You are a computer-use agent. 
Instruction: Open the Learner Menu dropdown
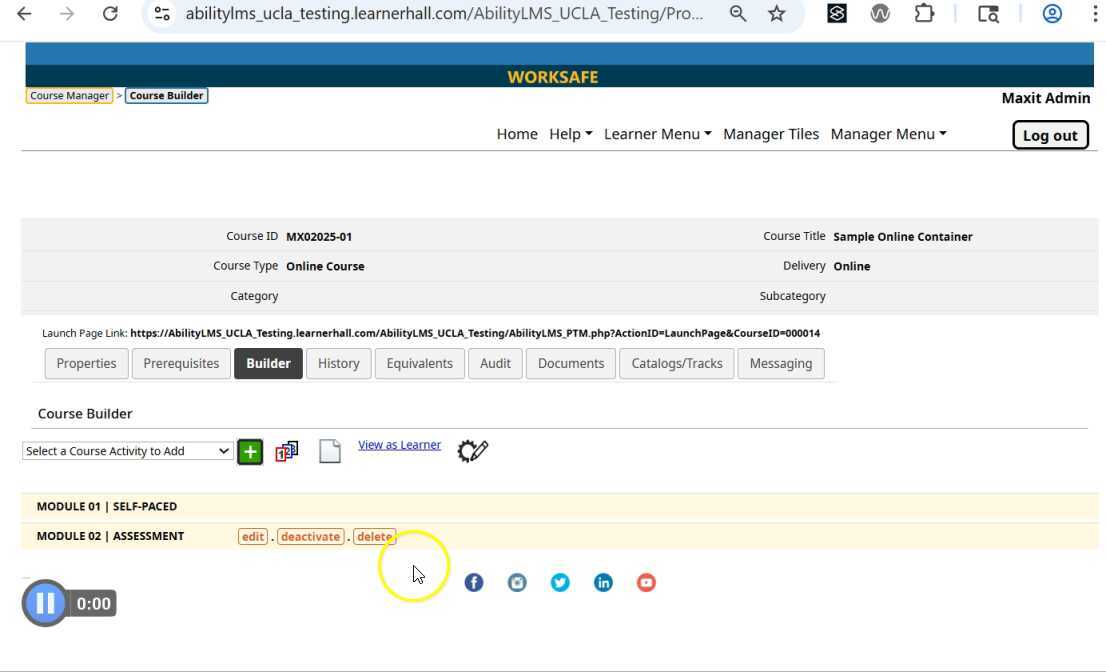click(x=657, y=134)
